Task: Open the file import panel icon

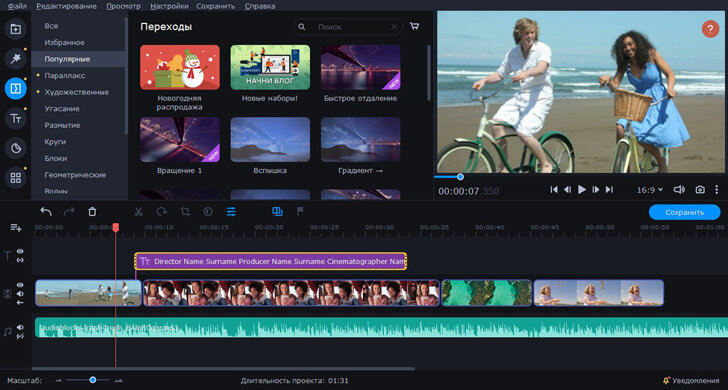Action: coord(15,29)
